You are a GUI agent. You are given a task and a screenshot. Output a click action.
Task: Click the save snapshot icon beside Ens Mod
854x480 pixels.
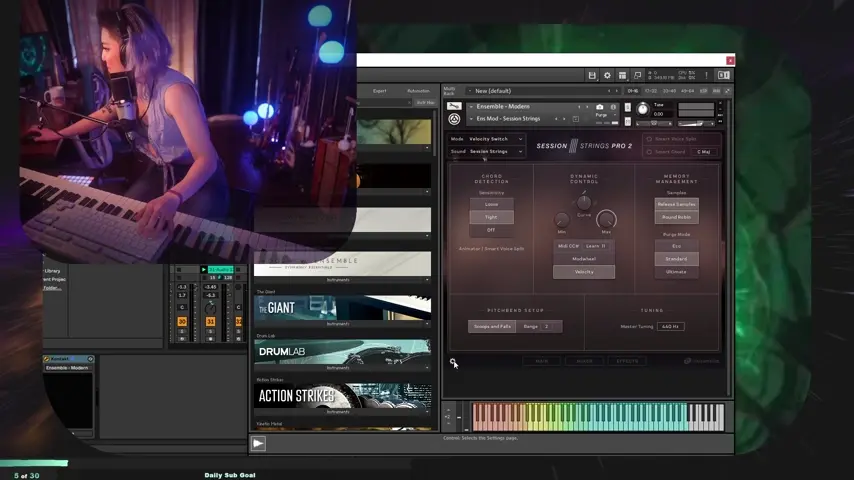576,119
